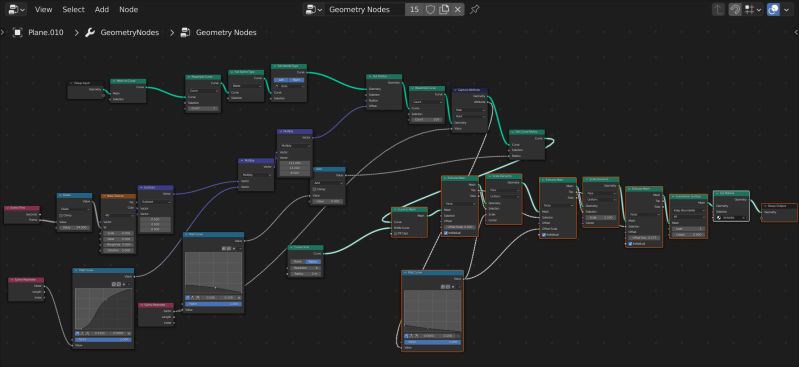Click the node tree icon before Geometry Nodes breadcrumb
Viewport: 799px width, 367px height.
coord(185,33)
